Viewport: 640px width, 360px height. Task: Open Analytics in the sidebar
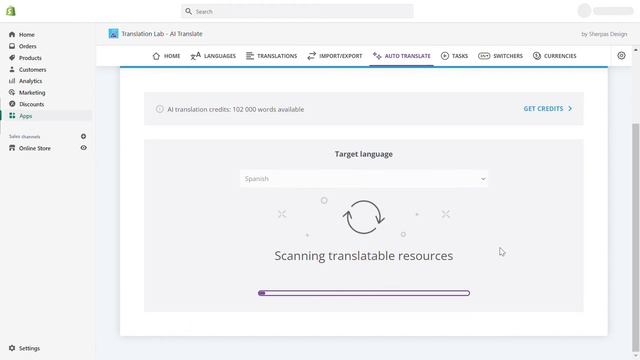pos(30,81)
